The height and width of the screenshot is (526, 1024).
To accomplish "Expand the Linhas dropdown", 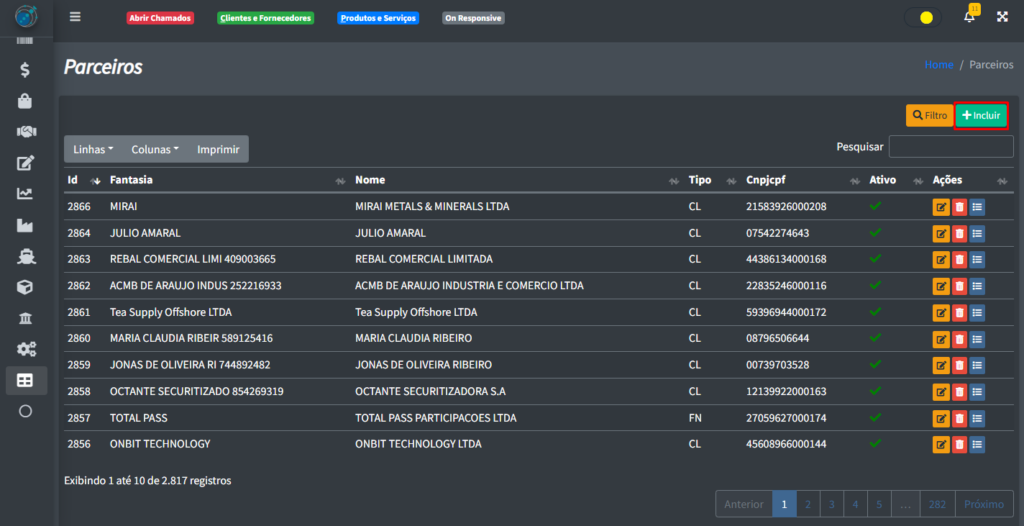I will pyautogui.click(x=93, y=149).
